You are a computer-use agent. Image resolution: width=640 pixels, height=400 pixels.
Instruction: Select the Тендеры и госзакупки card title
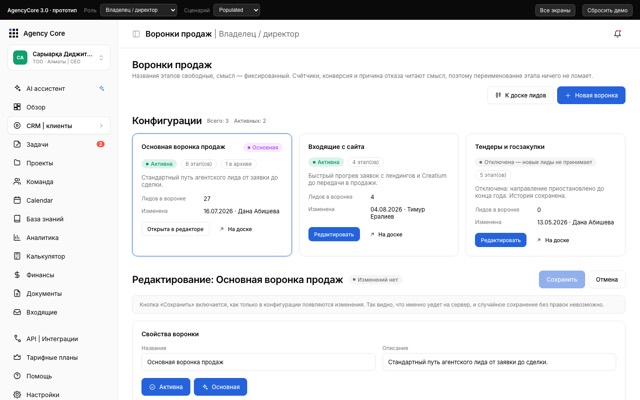click(x=510, y=147)
